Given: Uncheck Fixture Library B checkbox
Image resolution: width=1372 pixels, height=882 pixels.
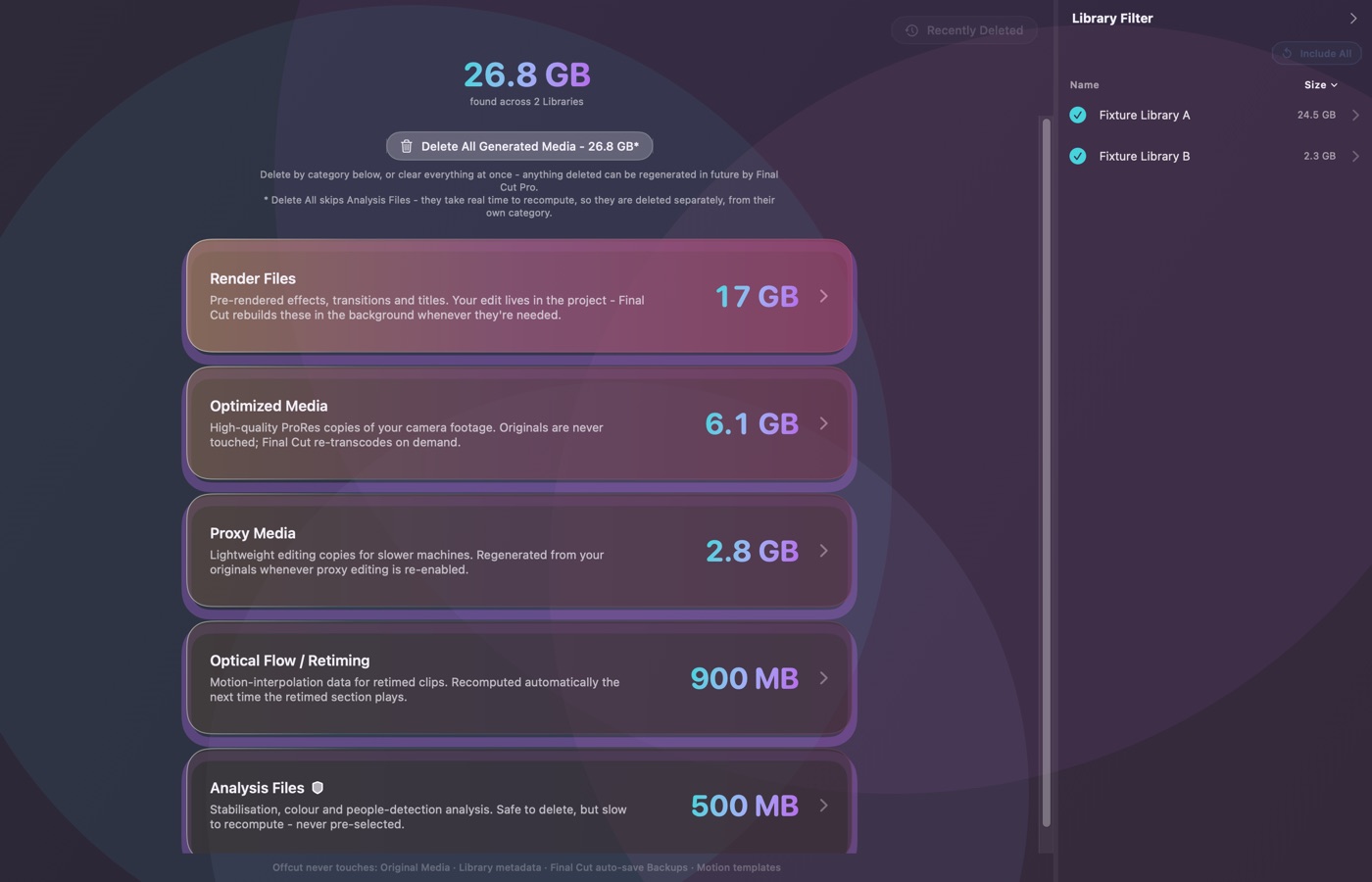Looking at the screenshot, I should (1078, 156).
